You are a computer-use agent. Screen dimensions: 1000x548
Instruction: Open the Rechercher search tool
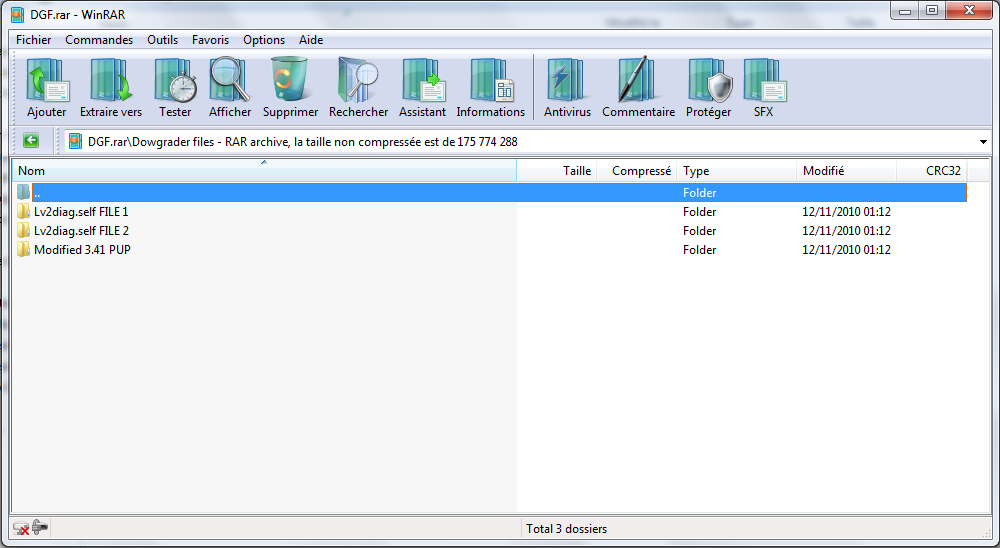[x=358, y=87]
